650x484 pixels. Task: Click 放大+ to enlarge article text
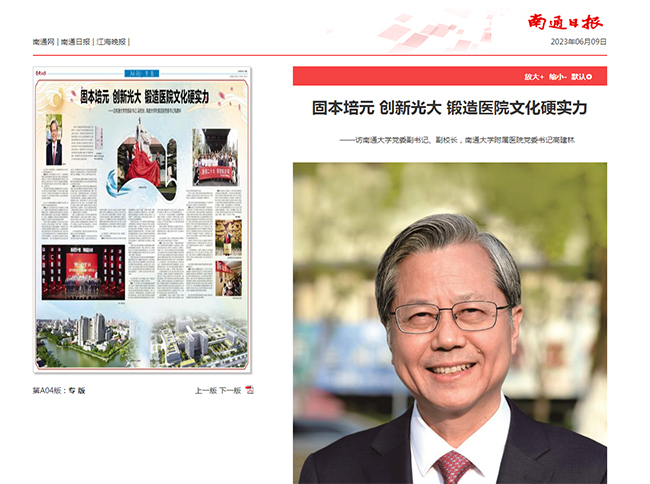click(x=534, y=76)
